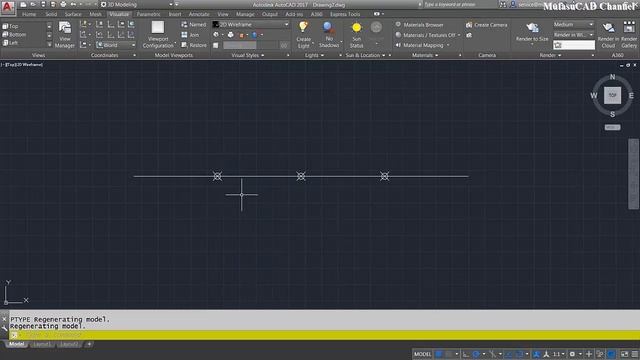This screenshot has height=360, width=640.
Task: Open Render in Window dropdown
Action: pos(573,35)
